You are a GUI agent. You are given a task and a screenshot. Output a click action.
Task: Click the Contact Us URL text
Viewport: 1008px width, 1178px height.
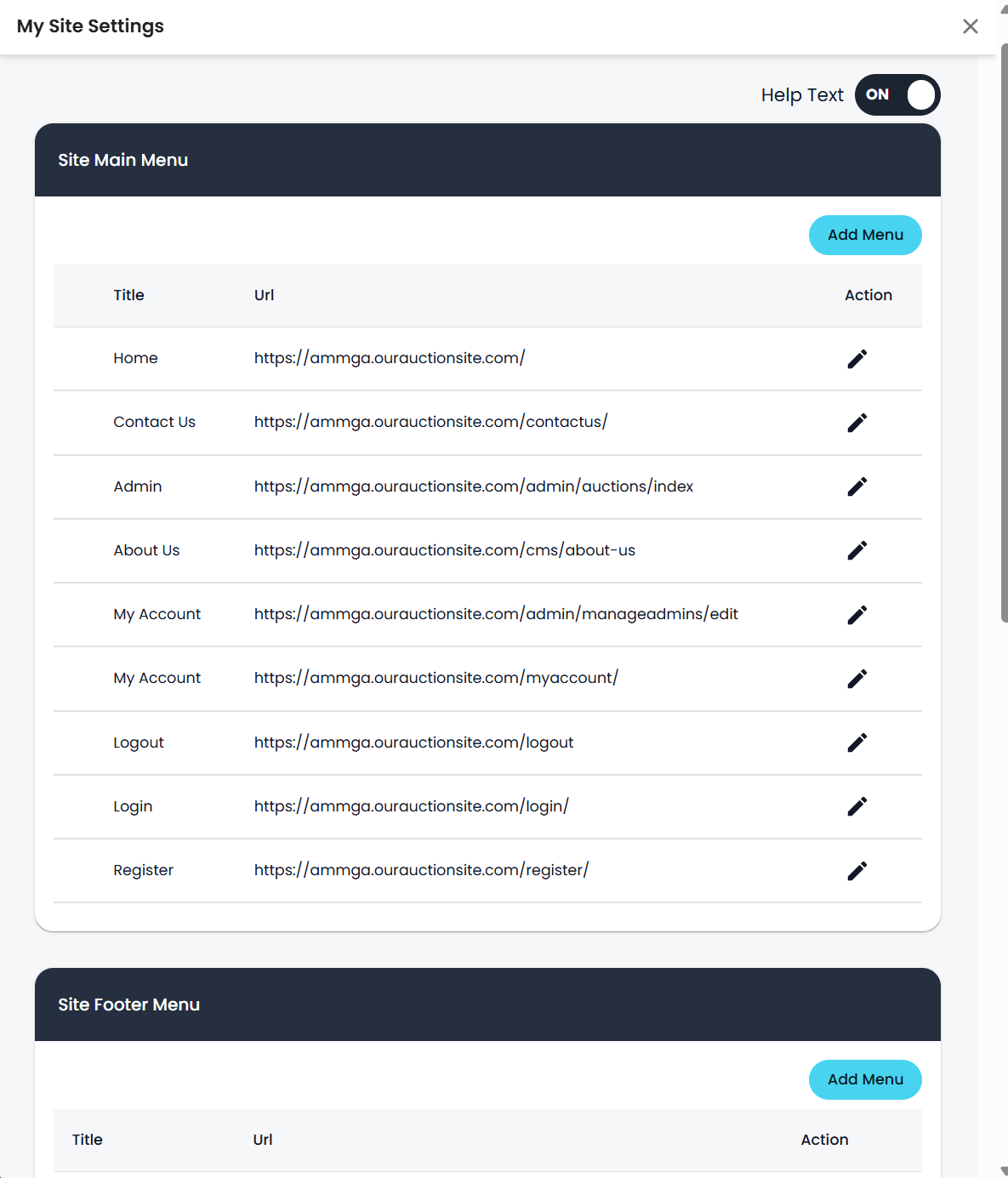click(x=430, y=422)
